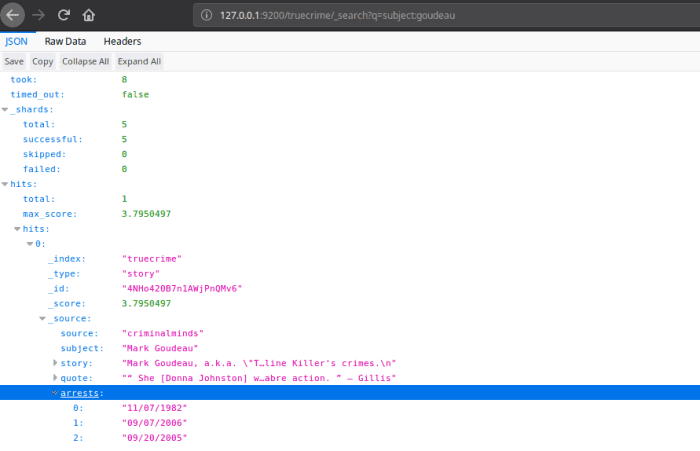This screenshot has width=700, height=451.
Task: Collapse the arrests array
Action: (55, 393)
